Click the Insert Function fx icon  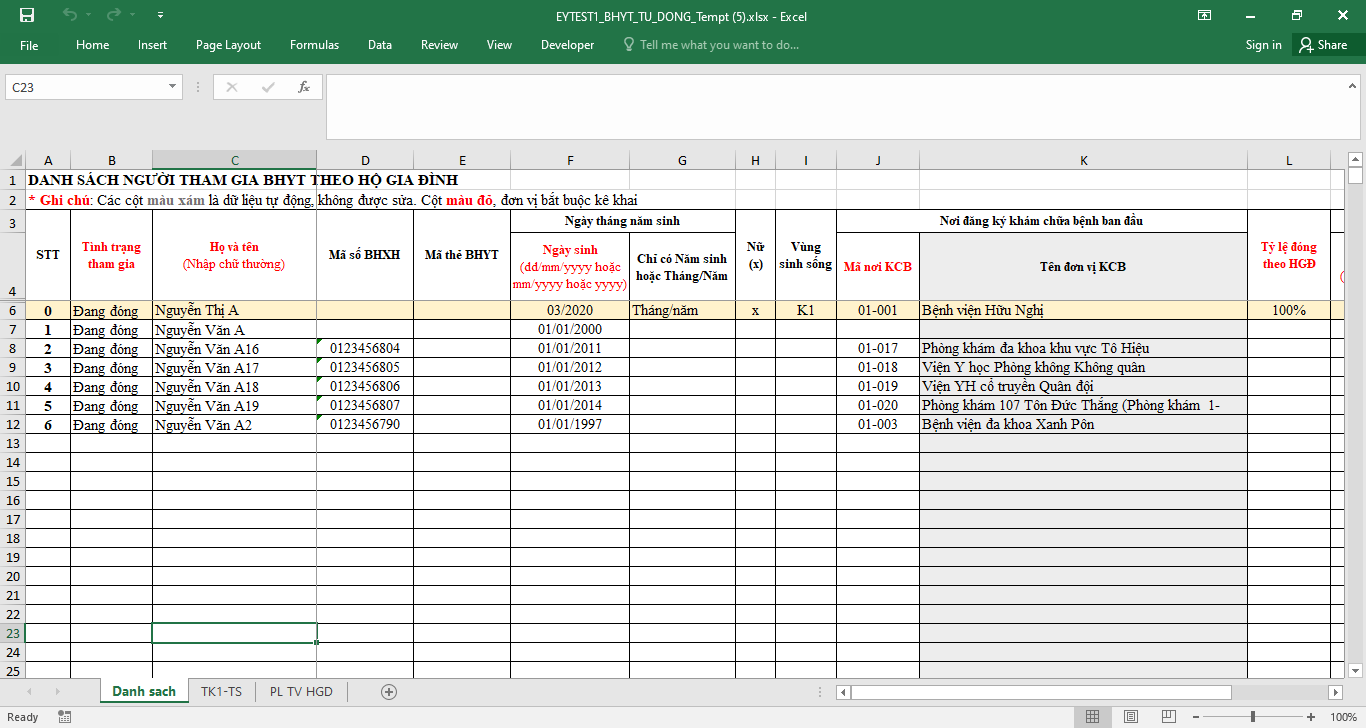[x=304, y=87]
